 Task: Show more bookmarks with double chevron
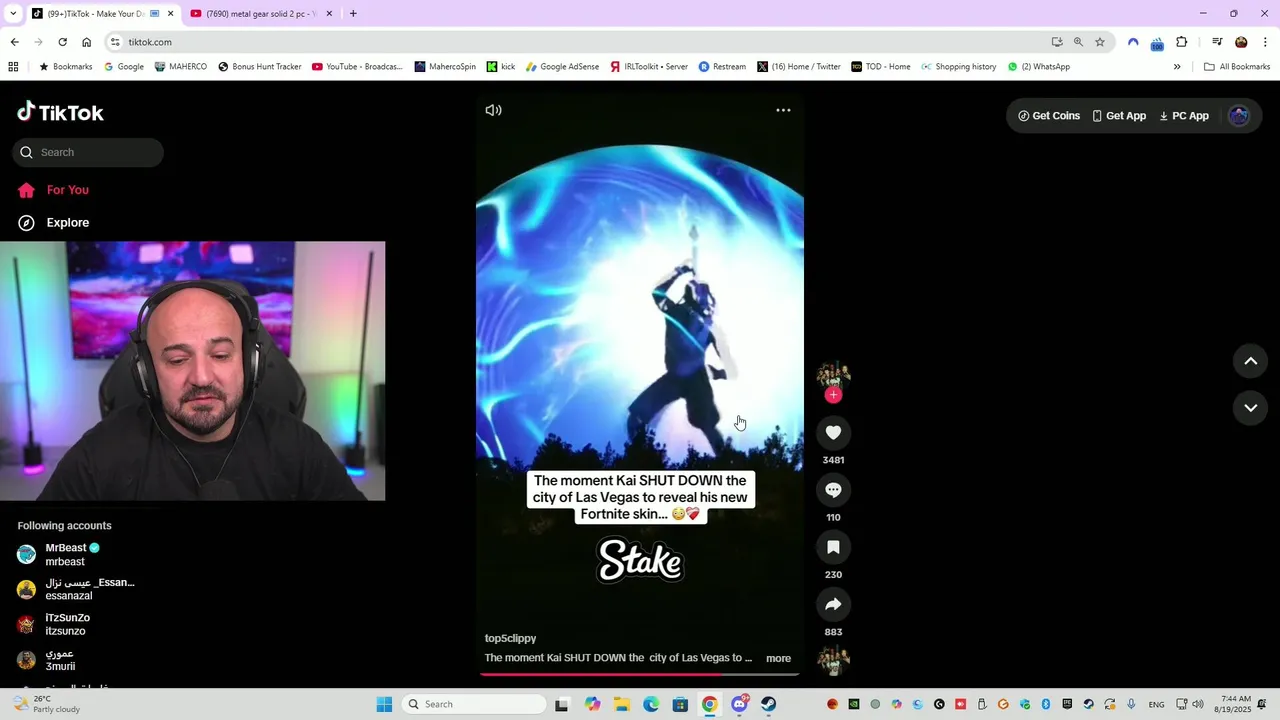[x=1177, y=67]
